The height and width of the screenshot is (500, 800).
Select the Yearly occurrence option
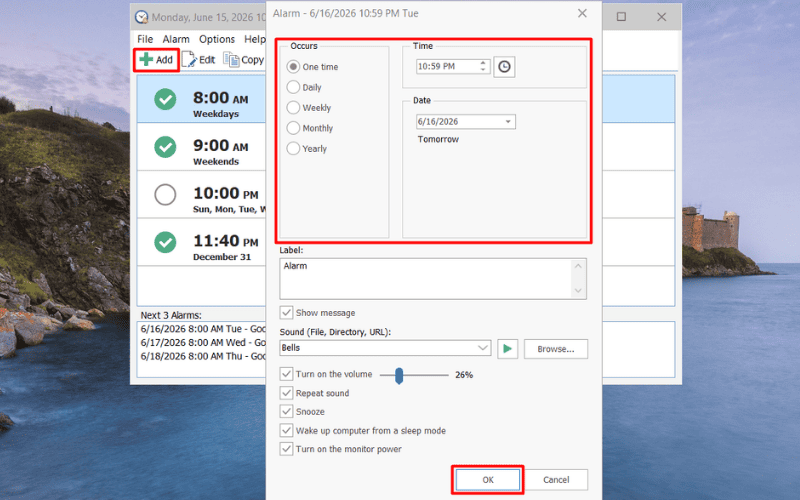pyautogui.click(x=293, y=148)
